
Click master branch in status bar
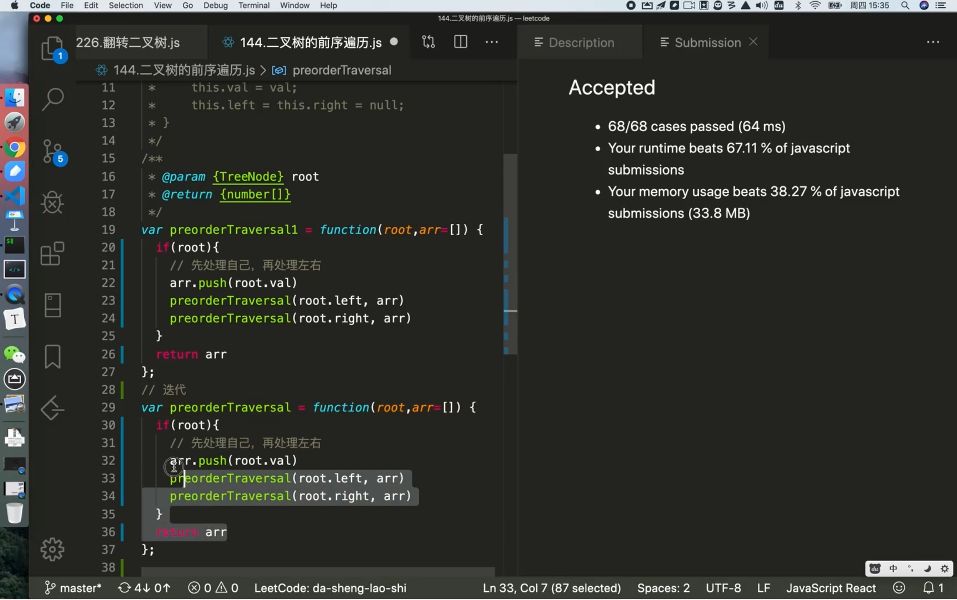point(73,588)
